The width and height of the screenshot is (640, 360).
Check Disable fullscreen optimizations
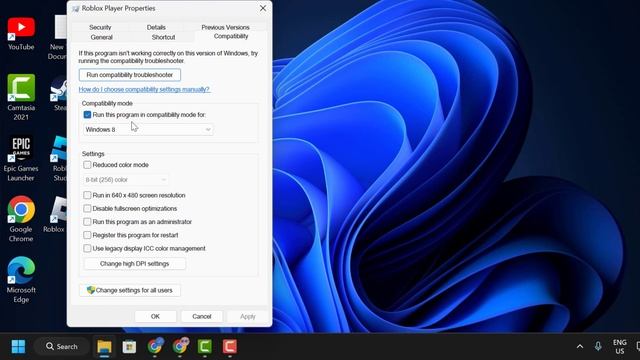click(87, 209)
